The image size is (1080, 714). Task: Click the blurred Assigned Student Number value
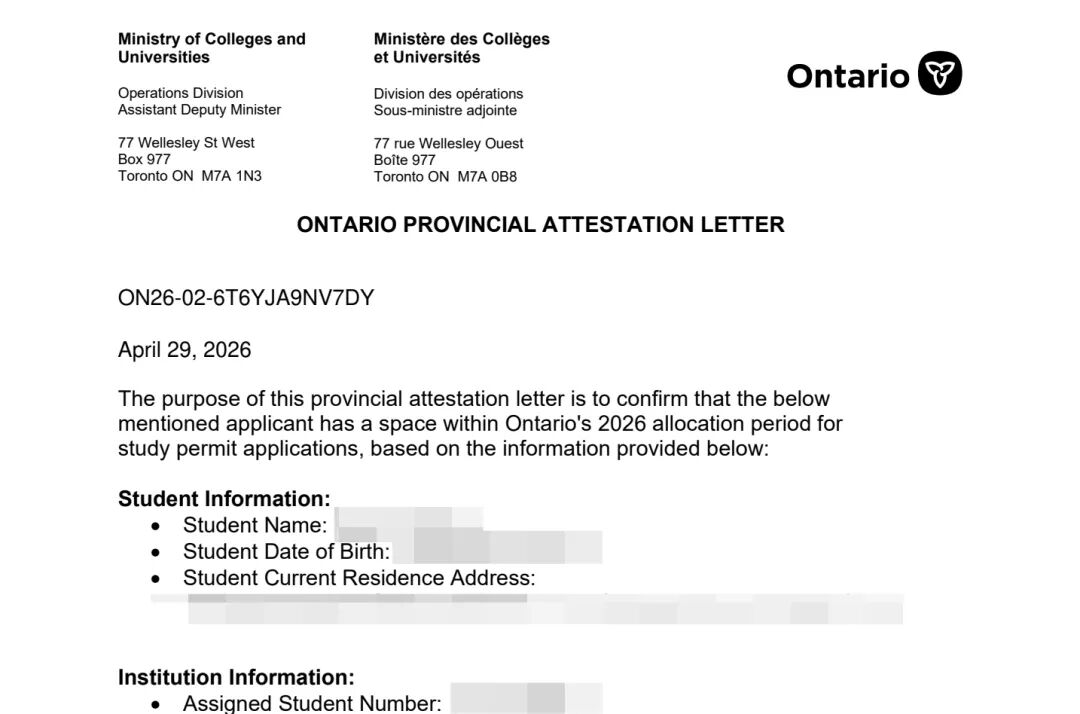pos(526,699)
